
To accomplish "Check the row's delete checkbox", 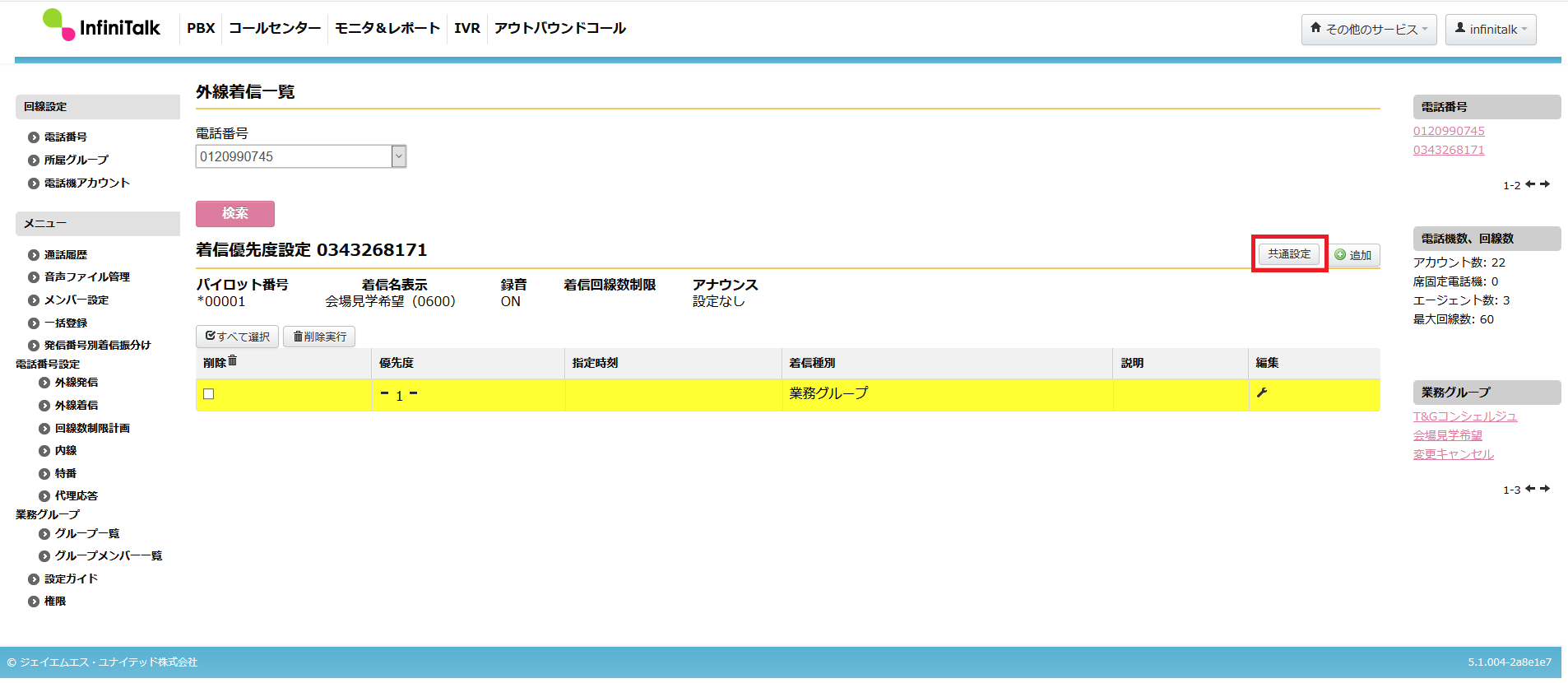I will (x=209, y=394).
